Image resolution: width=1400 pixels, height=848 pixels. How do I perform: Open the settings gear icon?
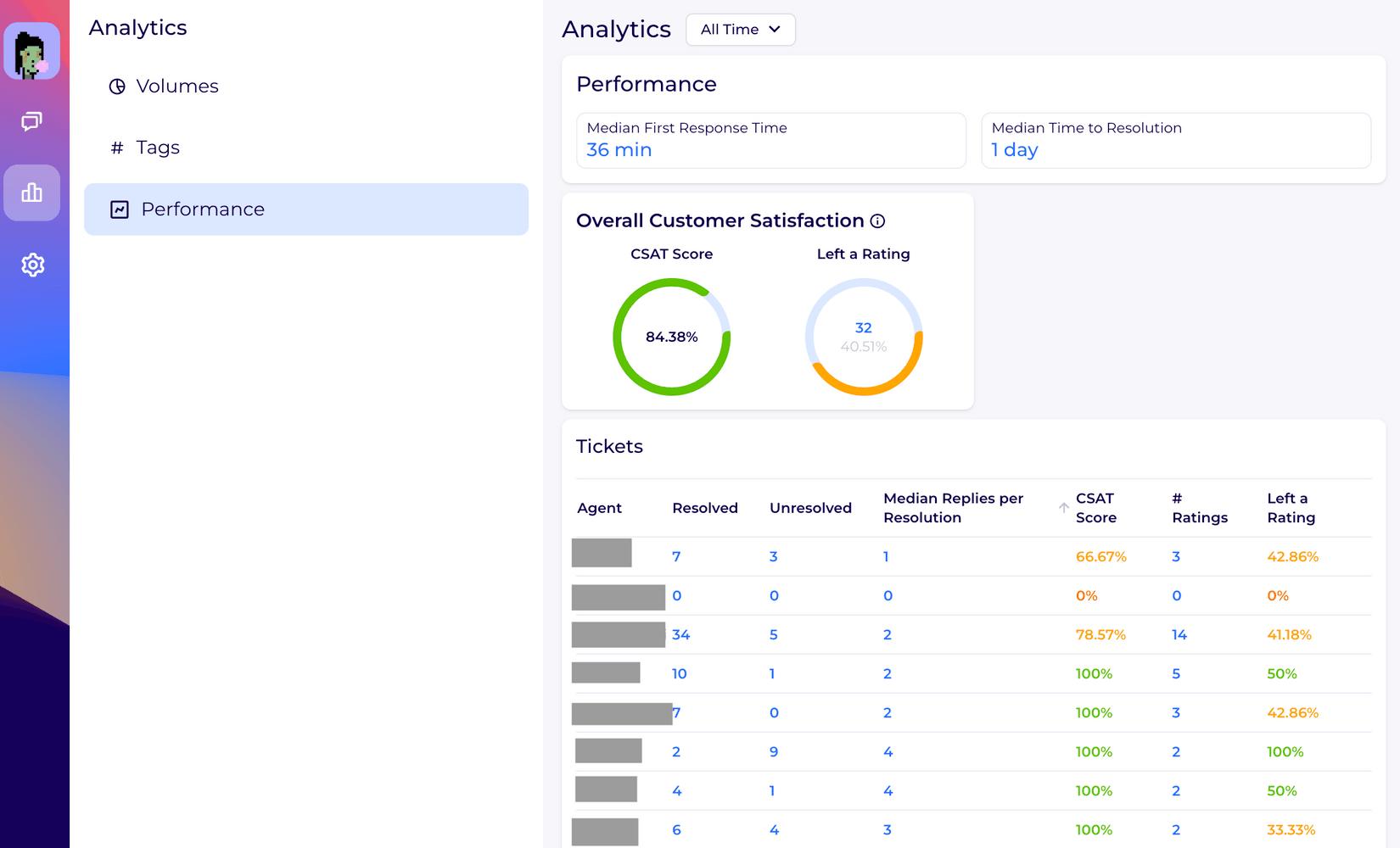click(x=32, y=265)
